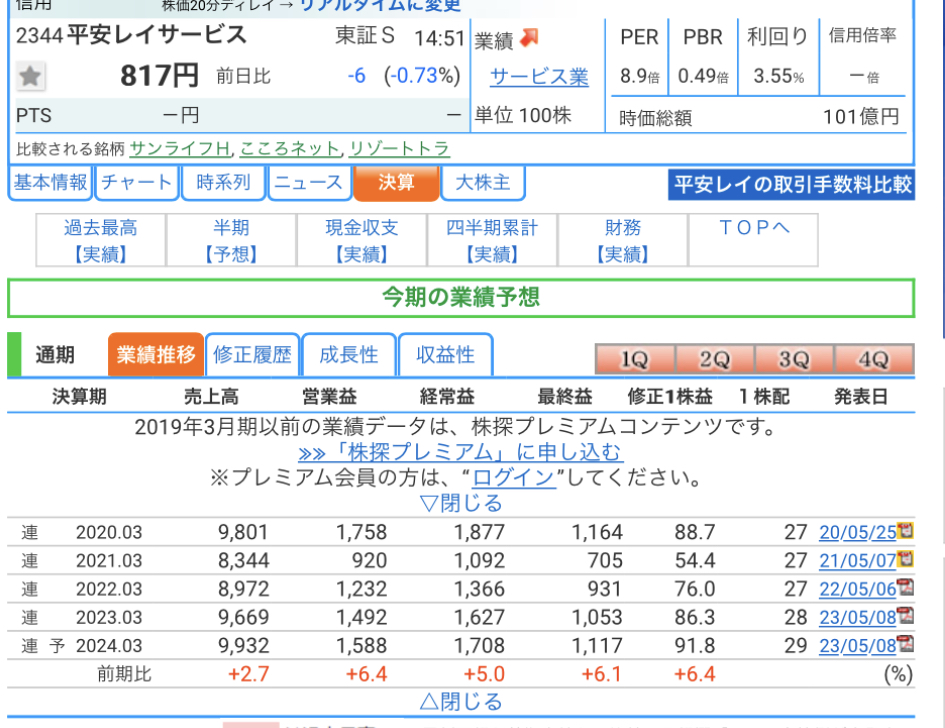Click 2024.03 修正1株益 value 91.8
Viewport: 945px width, 728px height.
695,645
